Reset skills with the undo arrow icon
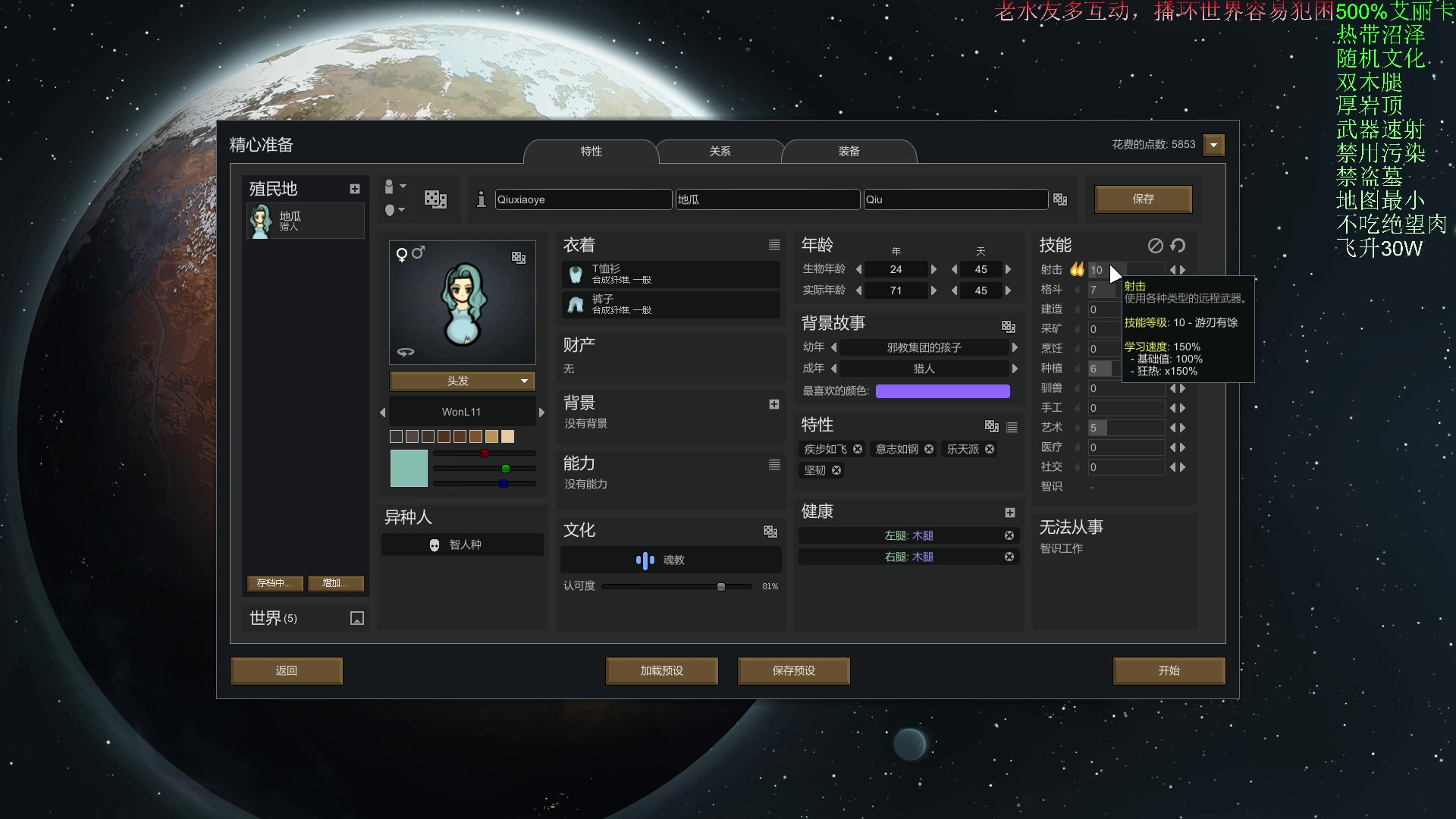Viewport: 1456px width, 819px height. pos(1178,245)
